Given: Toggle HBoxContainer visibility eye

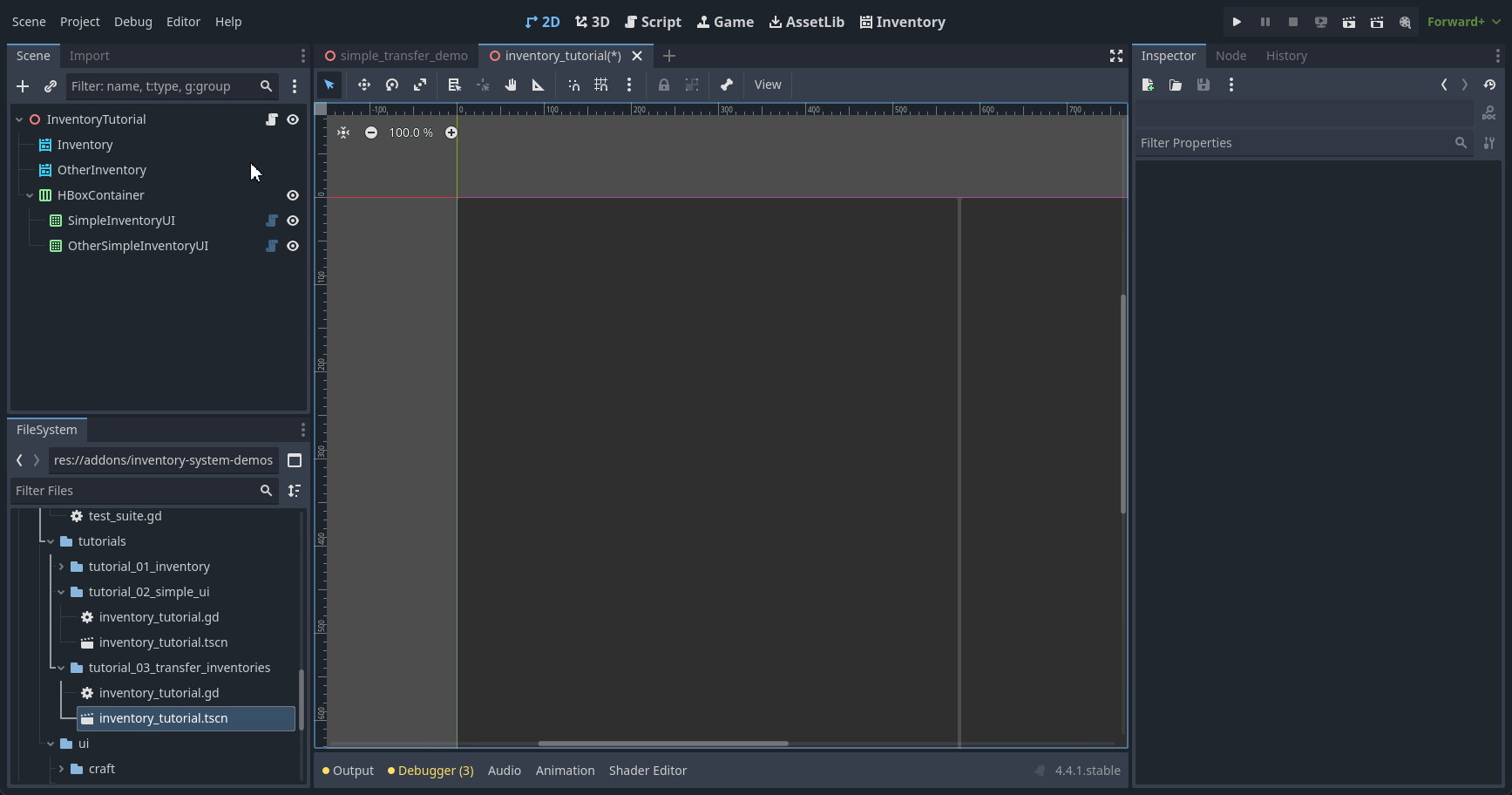Looking at the screenshot, I should pos(293,195).
